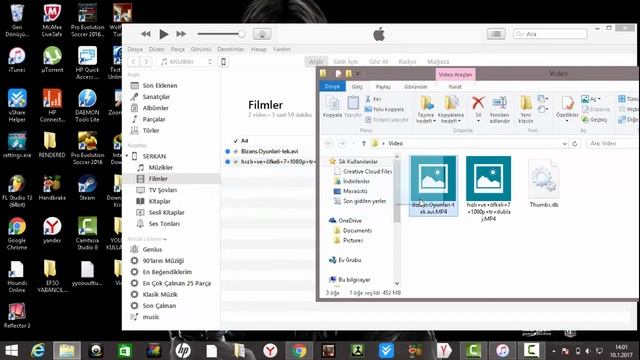Select Parçalar in iTunes sidebar
Screen dimensions: 640x360
[x=154, y=120]
